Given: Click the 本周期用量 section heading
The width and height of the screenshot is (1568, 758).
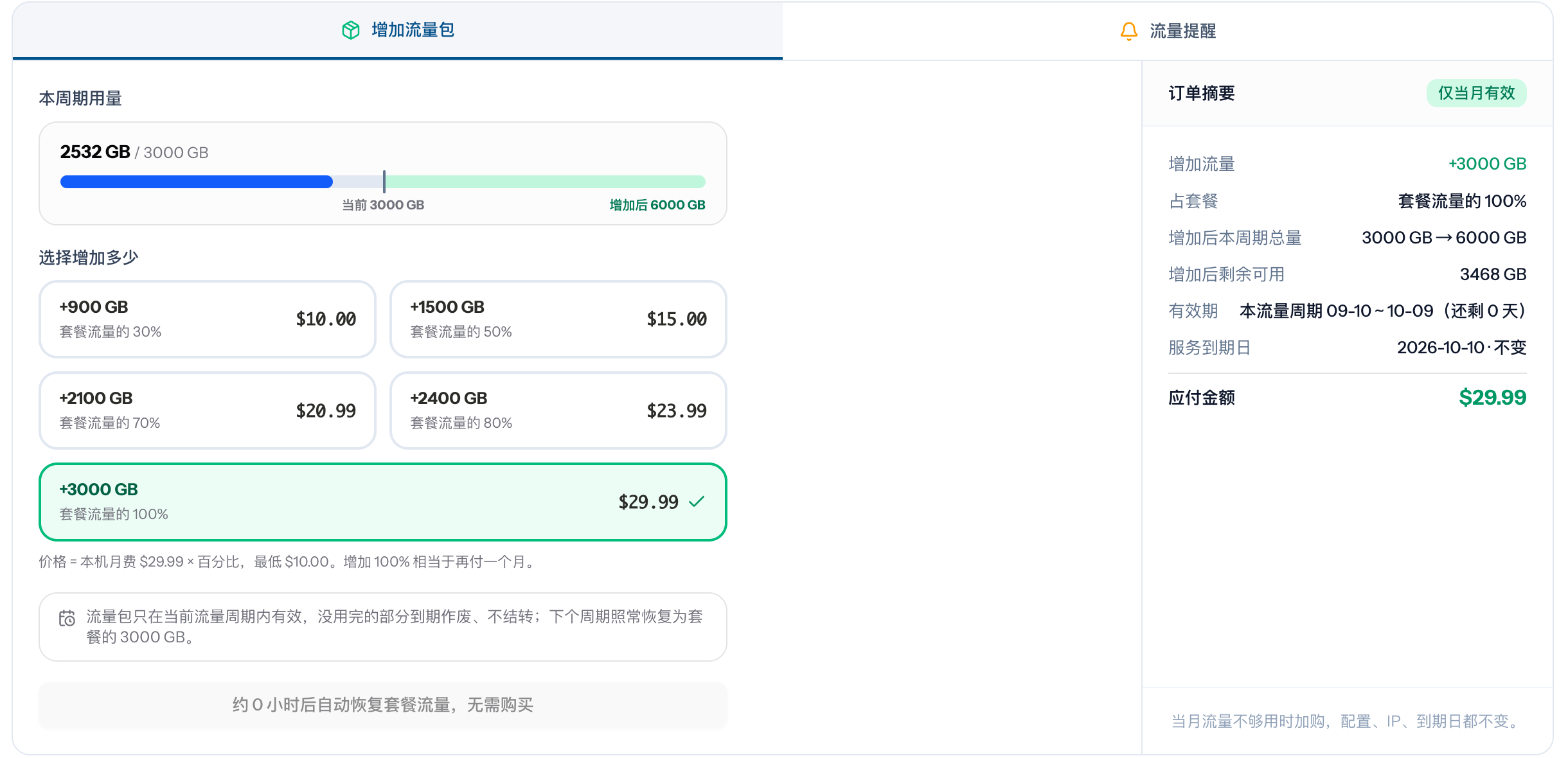Looking at the screenshot, I should [81, 98].
